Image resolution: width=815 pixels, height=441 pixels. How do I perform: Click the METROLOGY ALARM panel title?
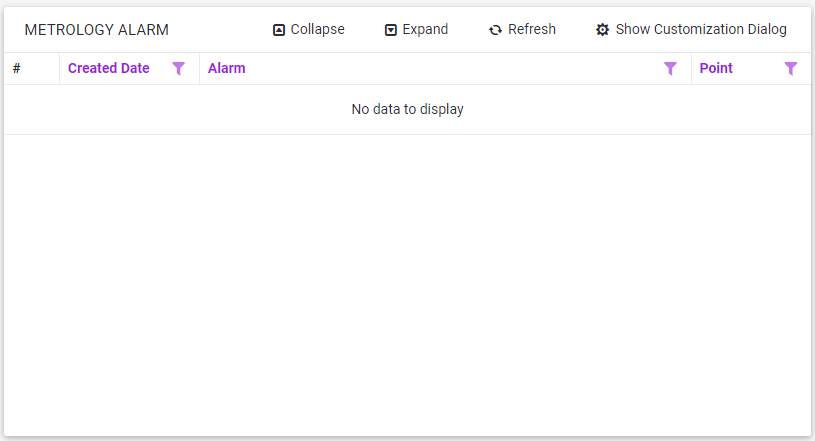click(x=96, y=30)
